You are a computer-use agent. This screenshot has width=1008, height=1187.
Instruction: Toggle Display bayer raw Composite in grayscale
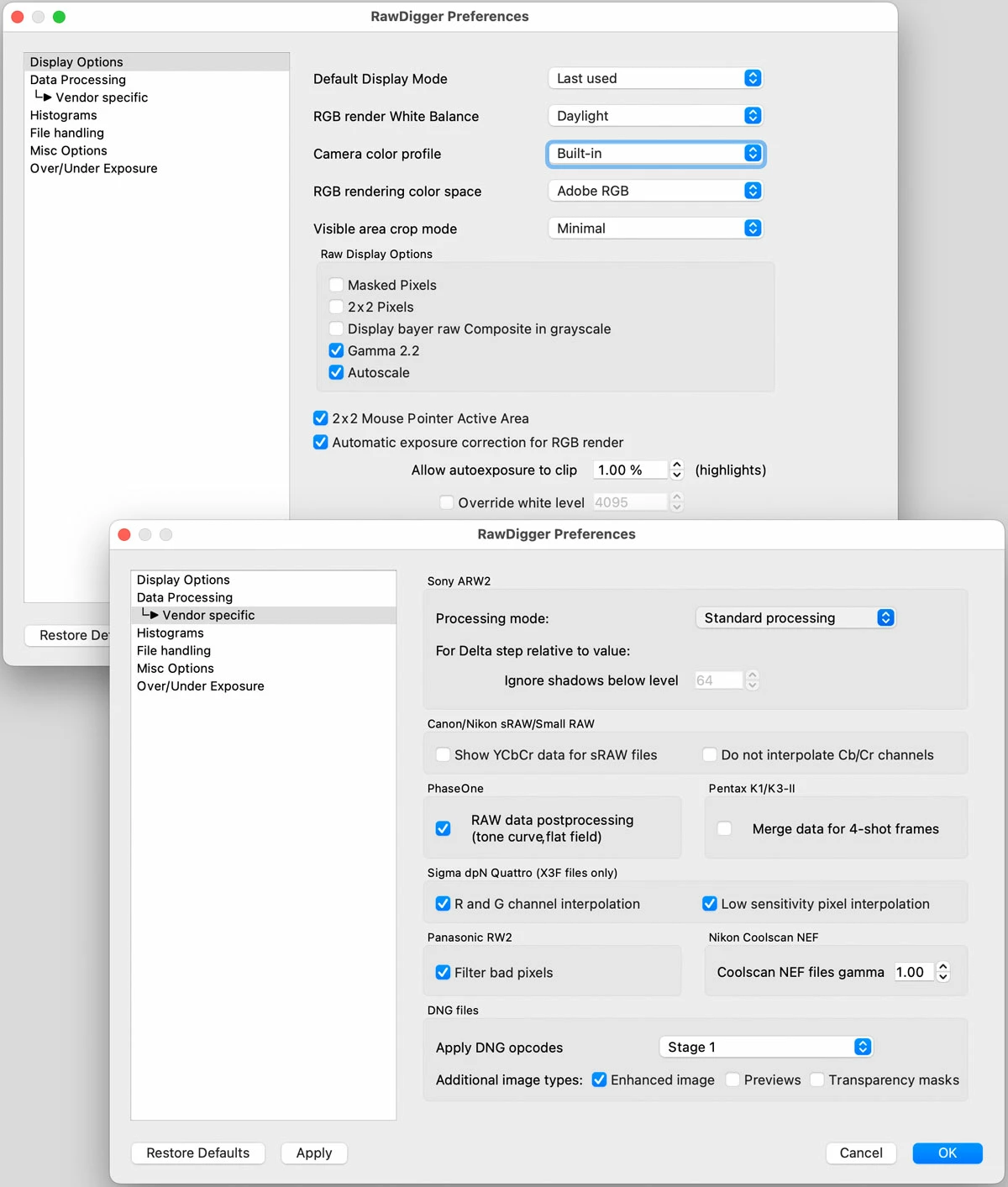[x=336, y=328]
